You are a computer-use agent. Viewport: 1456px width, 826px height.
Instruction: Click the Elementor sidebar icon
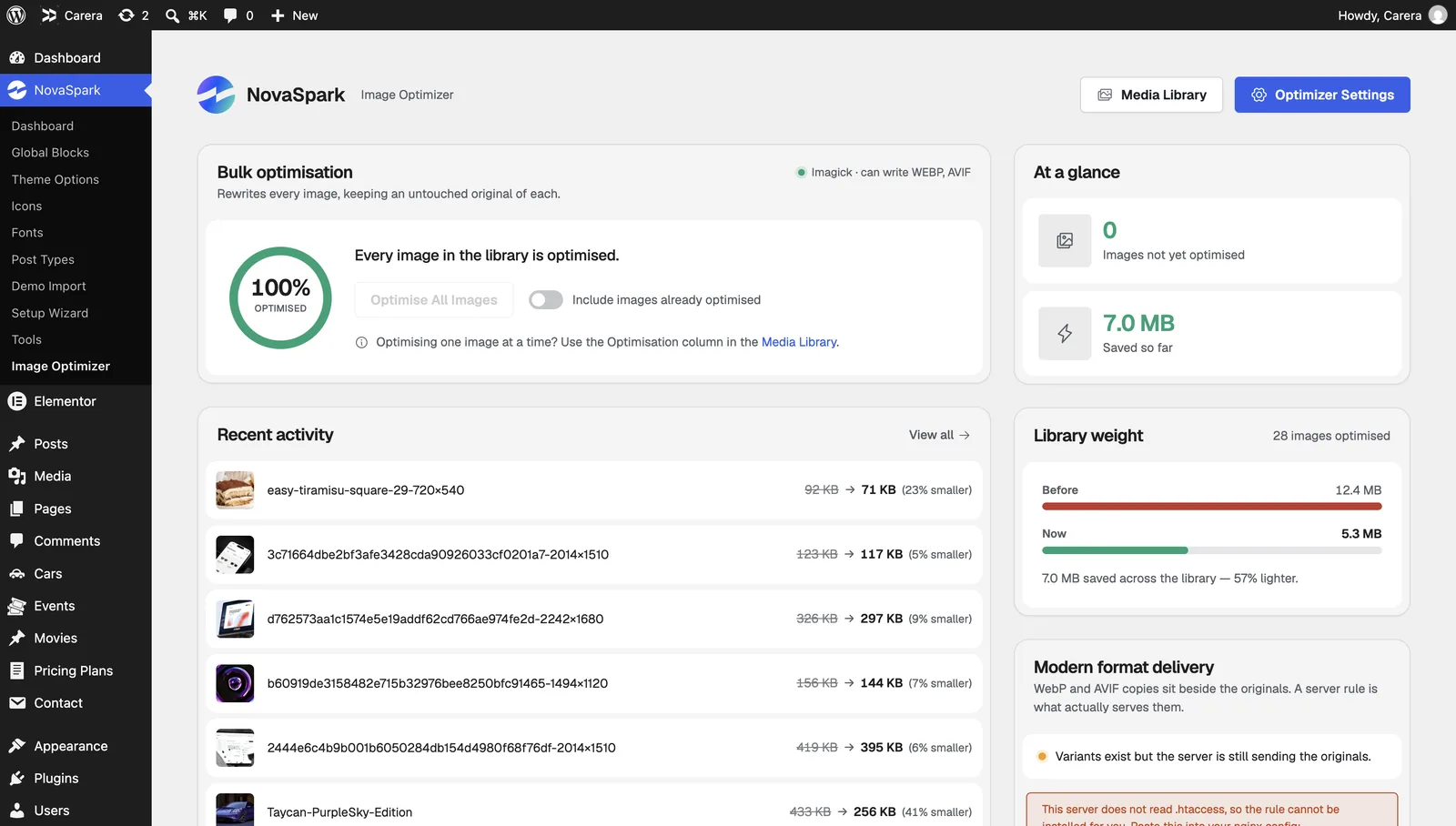17,401
